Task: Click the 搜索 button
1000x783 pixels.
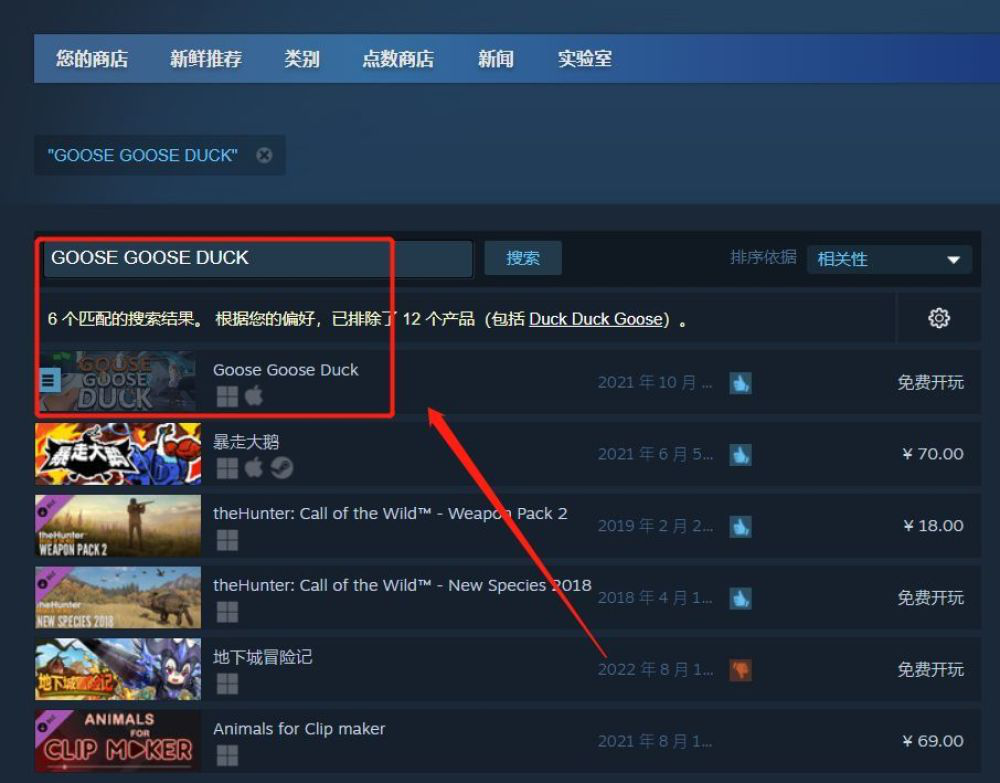Action: pyautogui.click(x=523, y=258)
